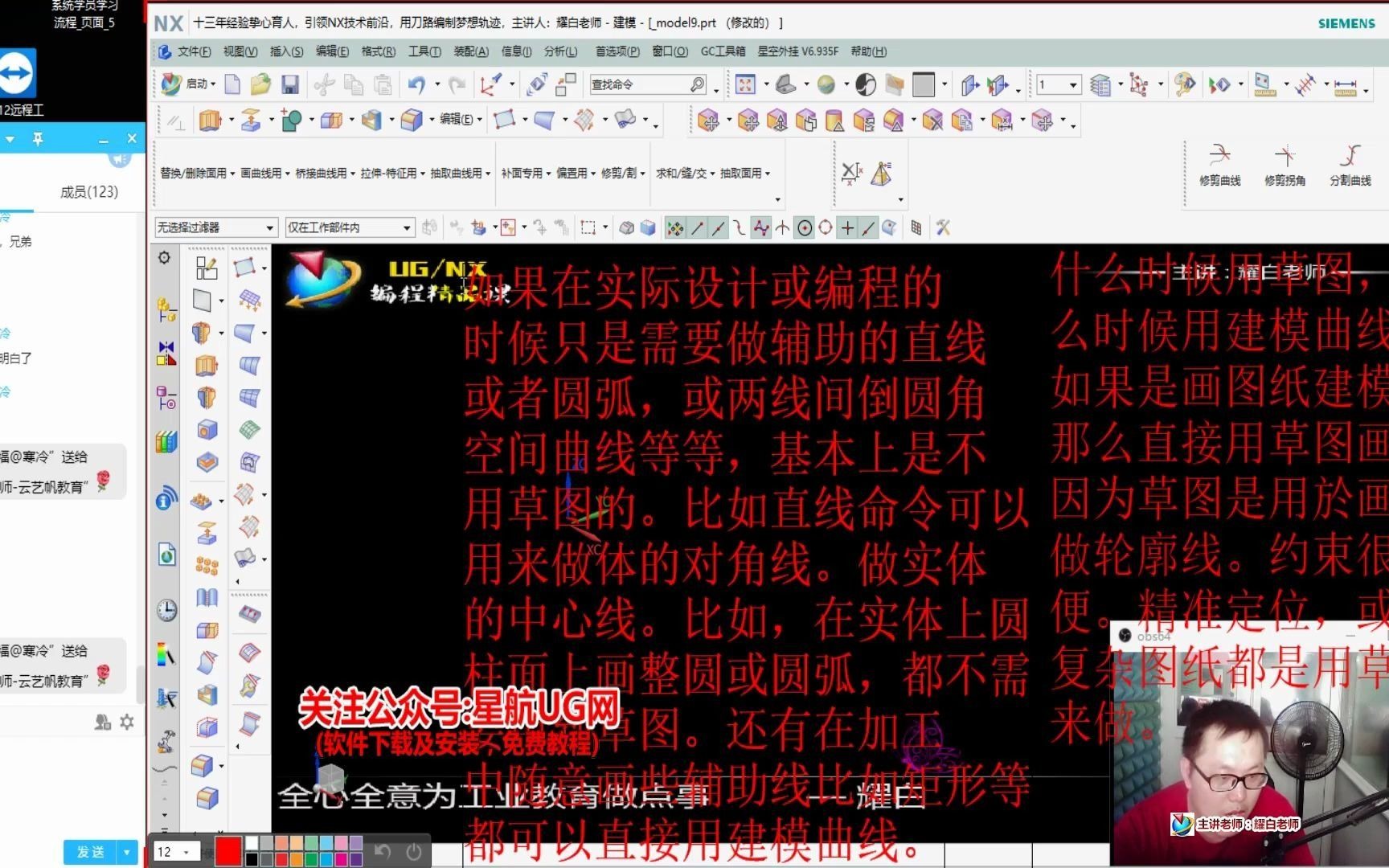Screen dimensions: 1389x868
Task: Click the 修剪曲线 button
Action: pyautogui.click(x=1219, y=165)
